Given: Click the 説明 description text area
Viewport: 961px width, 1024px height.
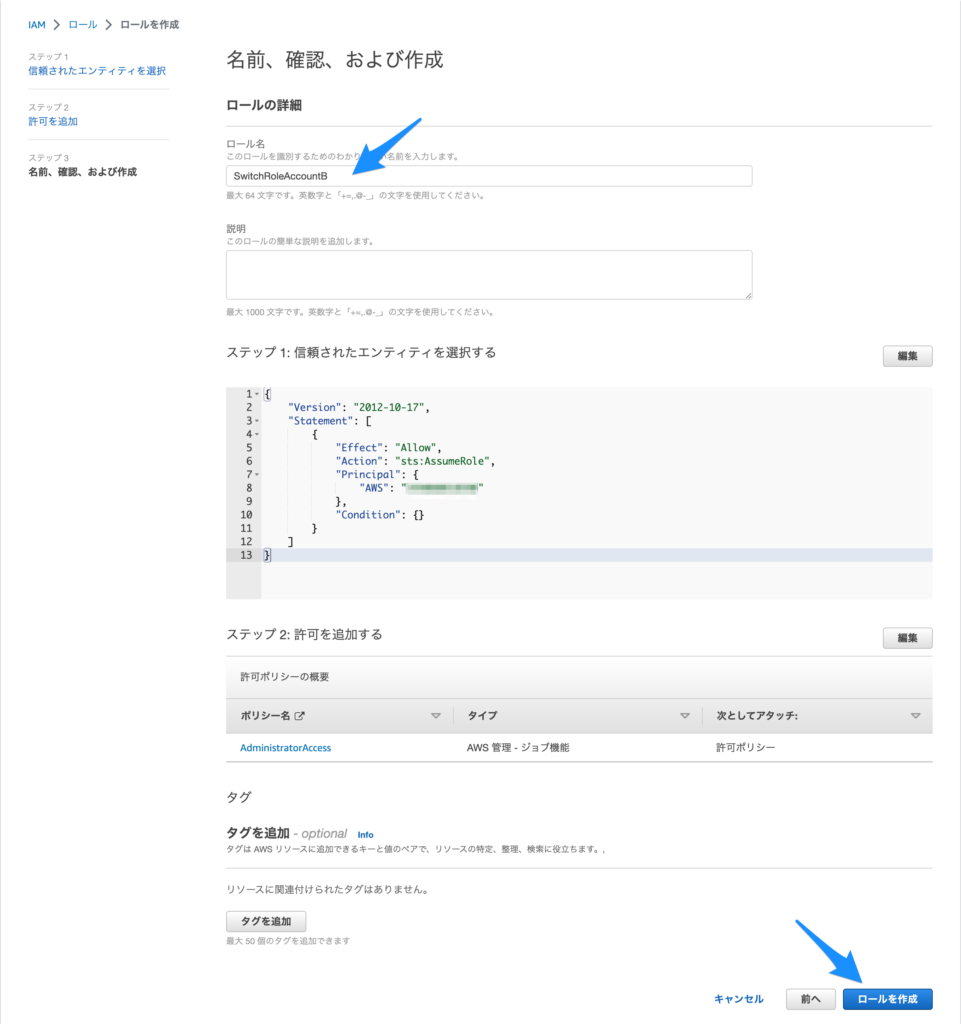Looking at the screenshot, I should (488, 274).
